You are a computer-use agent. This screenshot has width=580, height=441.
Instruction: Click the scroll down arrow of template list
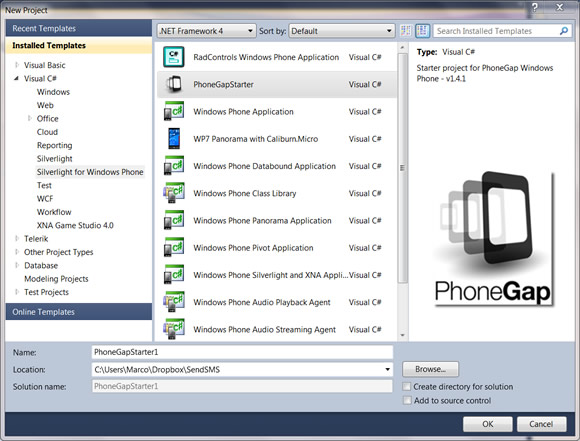402,335
